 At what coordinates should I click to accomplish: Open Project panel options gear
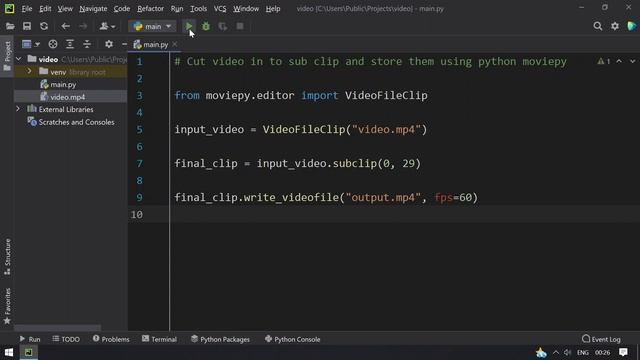pyautogui.click(x=109, y=44)
